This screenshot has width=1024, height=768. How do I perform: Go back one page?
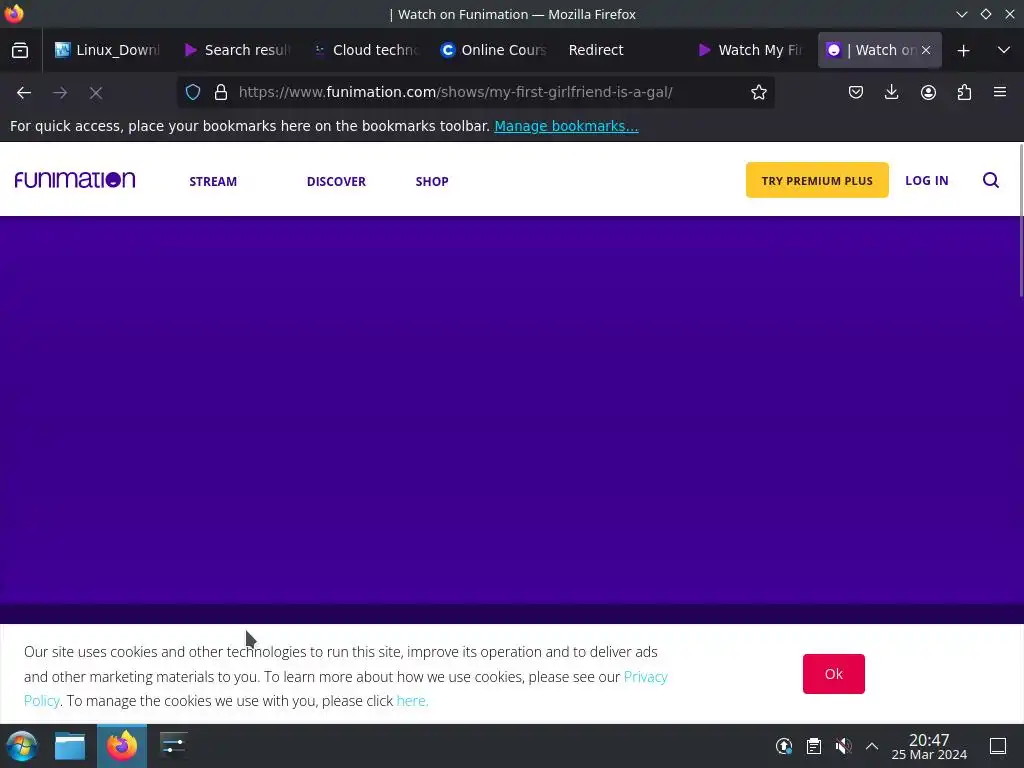[x=24, y=93]
